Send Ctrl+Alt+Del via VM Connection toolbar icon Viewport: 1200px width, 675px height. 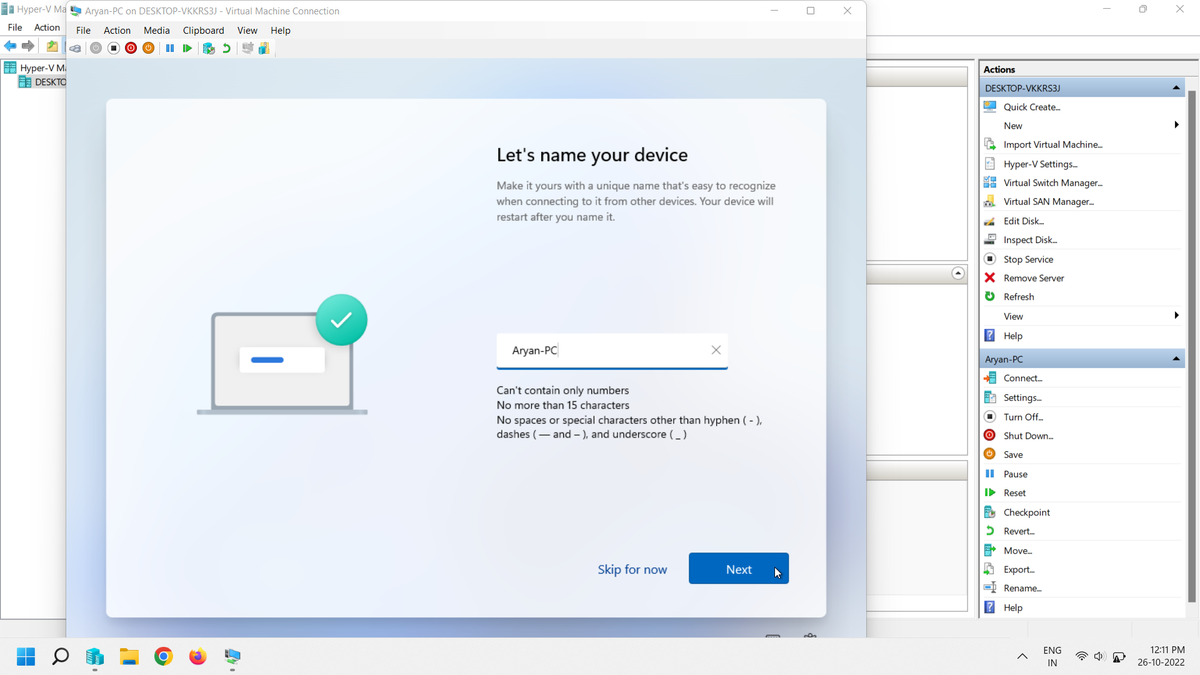pyautogui.click(x=75, y=48)
